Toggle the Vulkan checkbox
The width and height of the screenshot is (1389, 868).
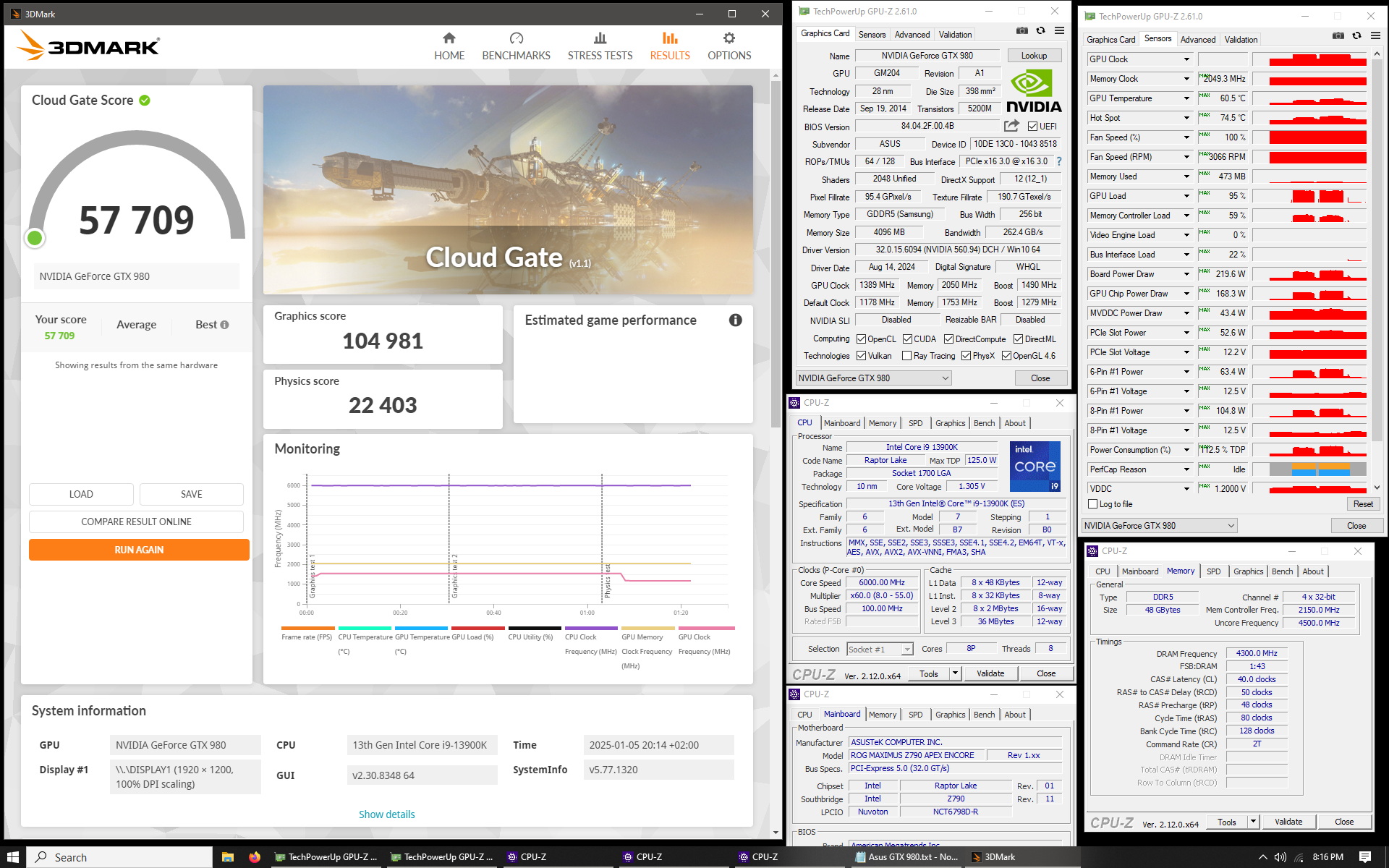pyautogui.click(x=861, y=356)
